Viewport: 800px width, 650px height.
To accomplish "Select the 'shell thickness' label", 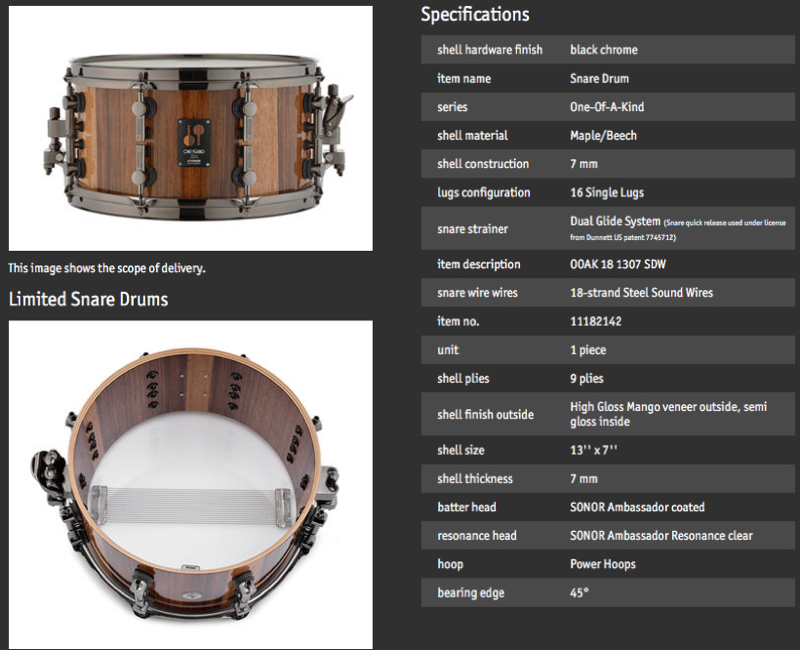I will 475,478.
